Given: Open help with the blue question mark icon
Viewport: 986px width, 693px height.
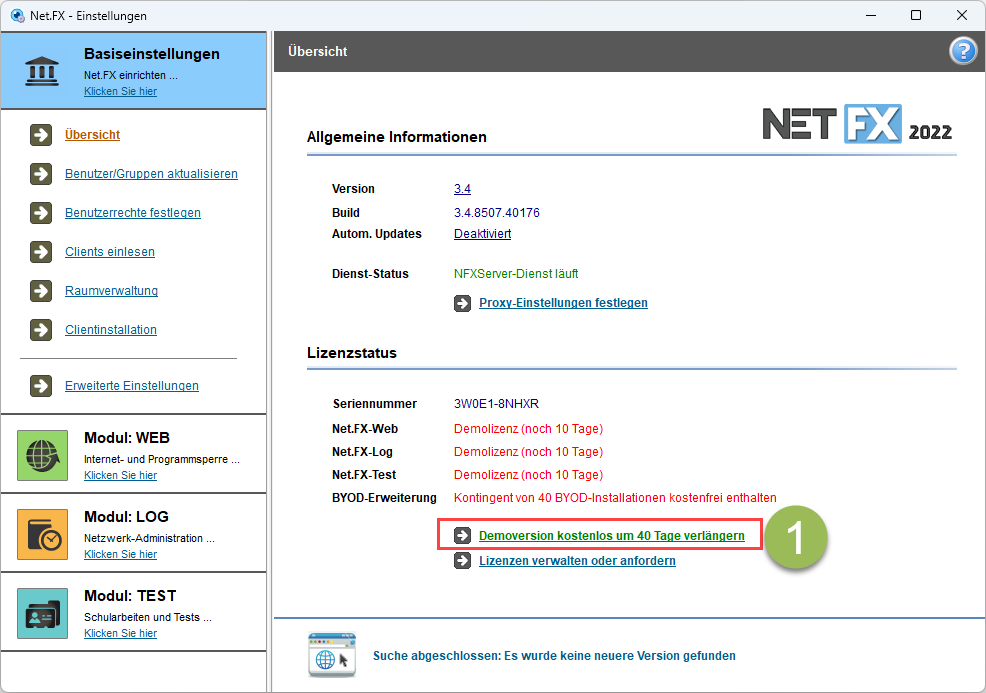Looking at the screenshot, I should pos(963,51).
